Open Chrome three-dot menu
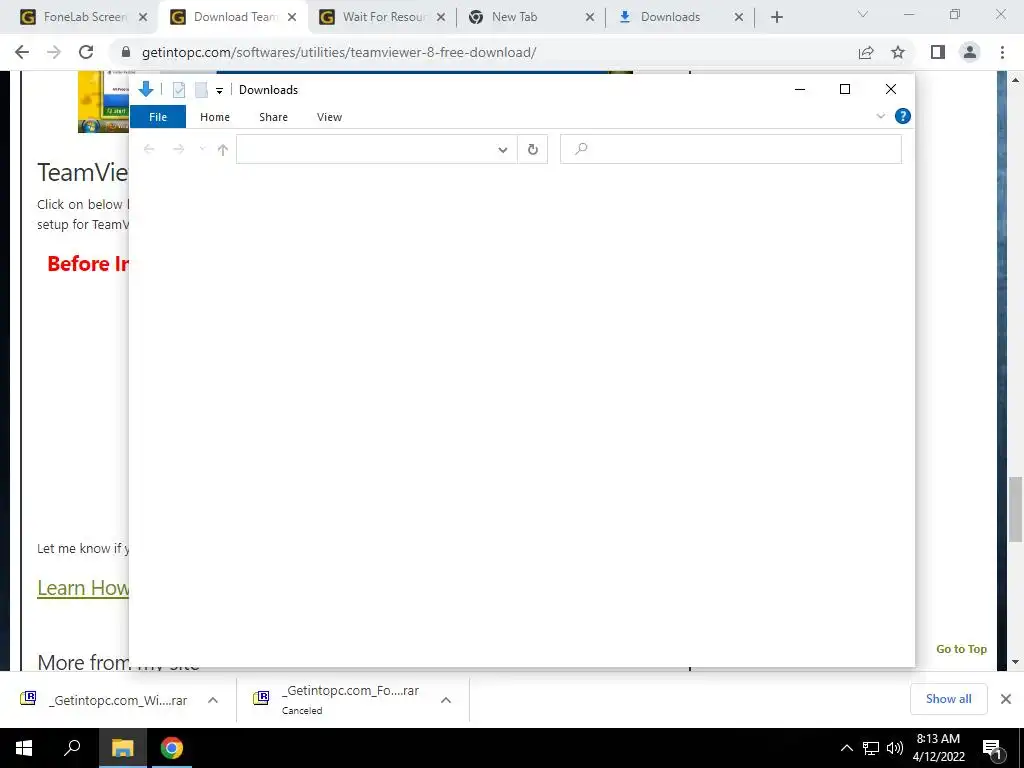Image resolution: width=1024 pixels, height=768 pixels. 1002,52
